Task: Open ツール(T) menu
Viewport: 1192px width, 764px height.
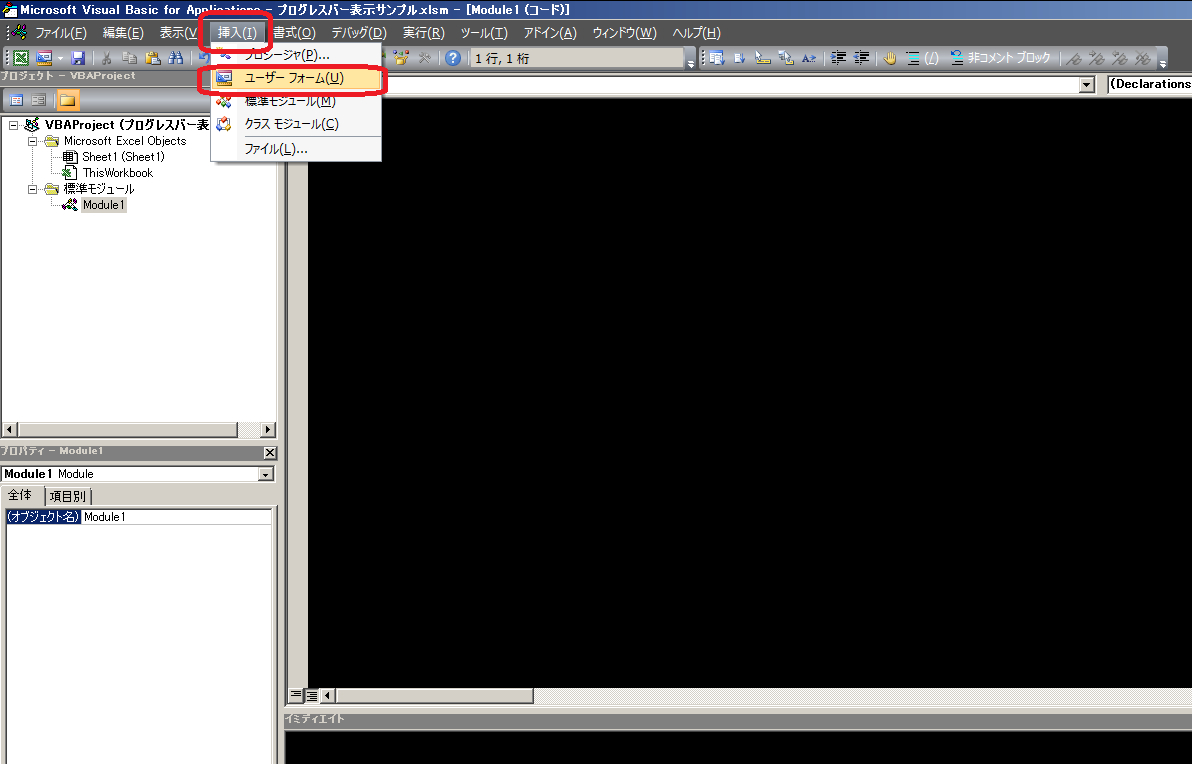Action: [483, 33]
